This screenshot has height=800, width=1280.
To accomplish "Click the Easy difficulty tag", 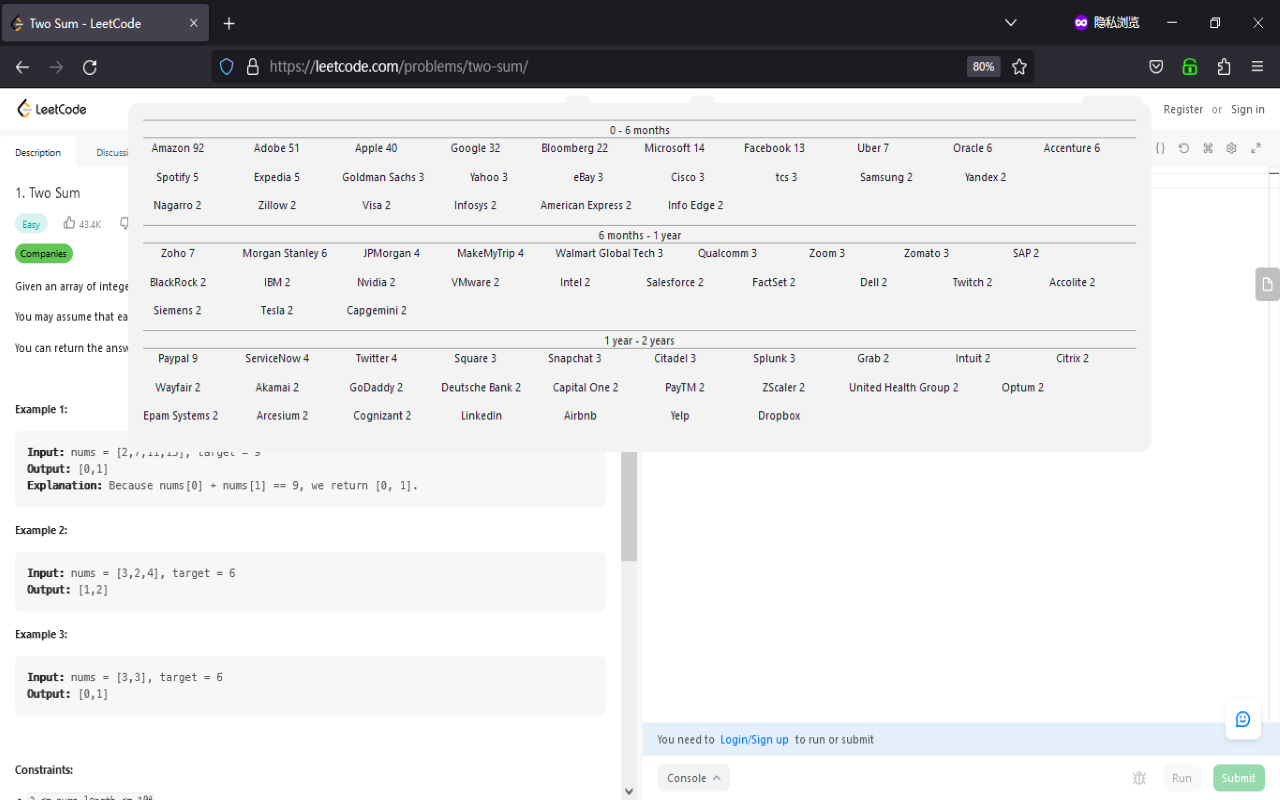I will coord(31,224).
